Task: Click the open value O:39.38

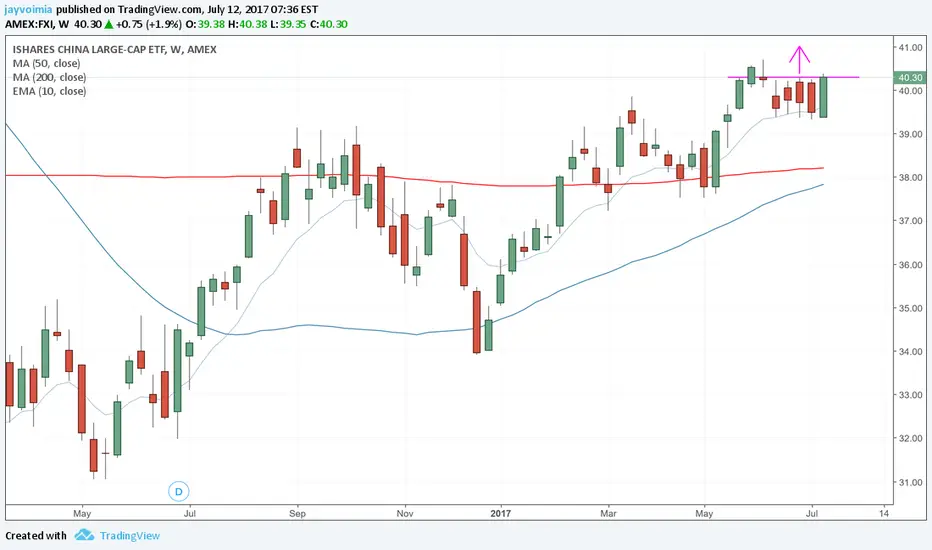Action: click(x=205, y=24)
